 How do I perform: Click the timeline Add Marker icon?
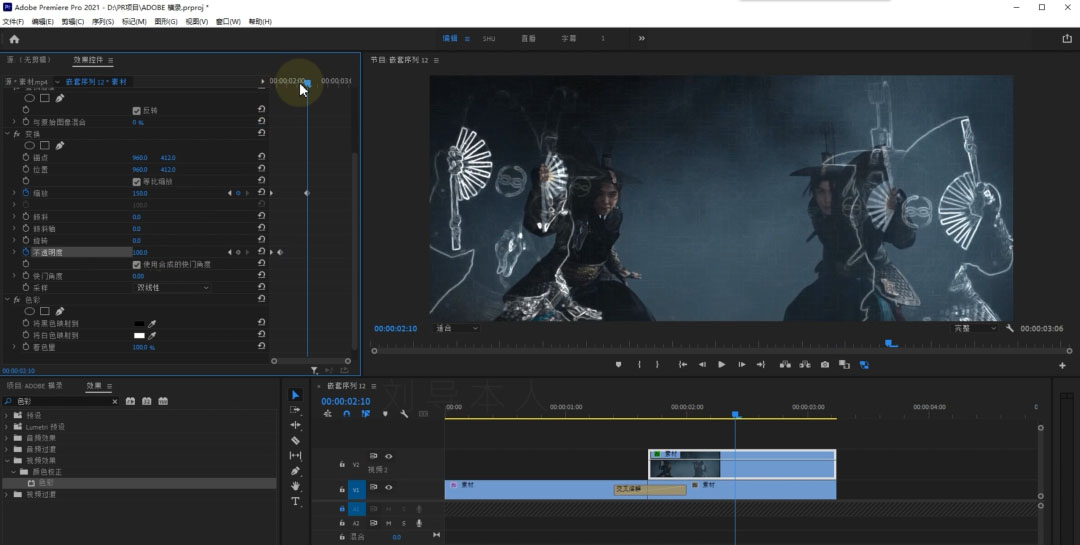385,414
